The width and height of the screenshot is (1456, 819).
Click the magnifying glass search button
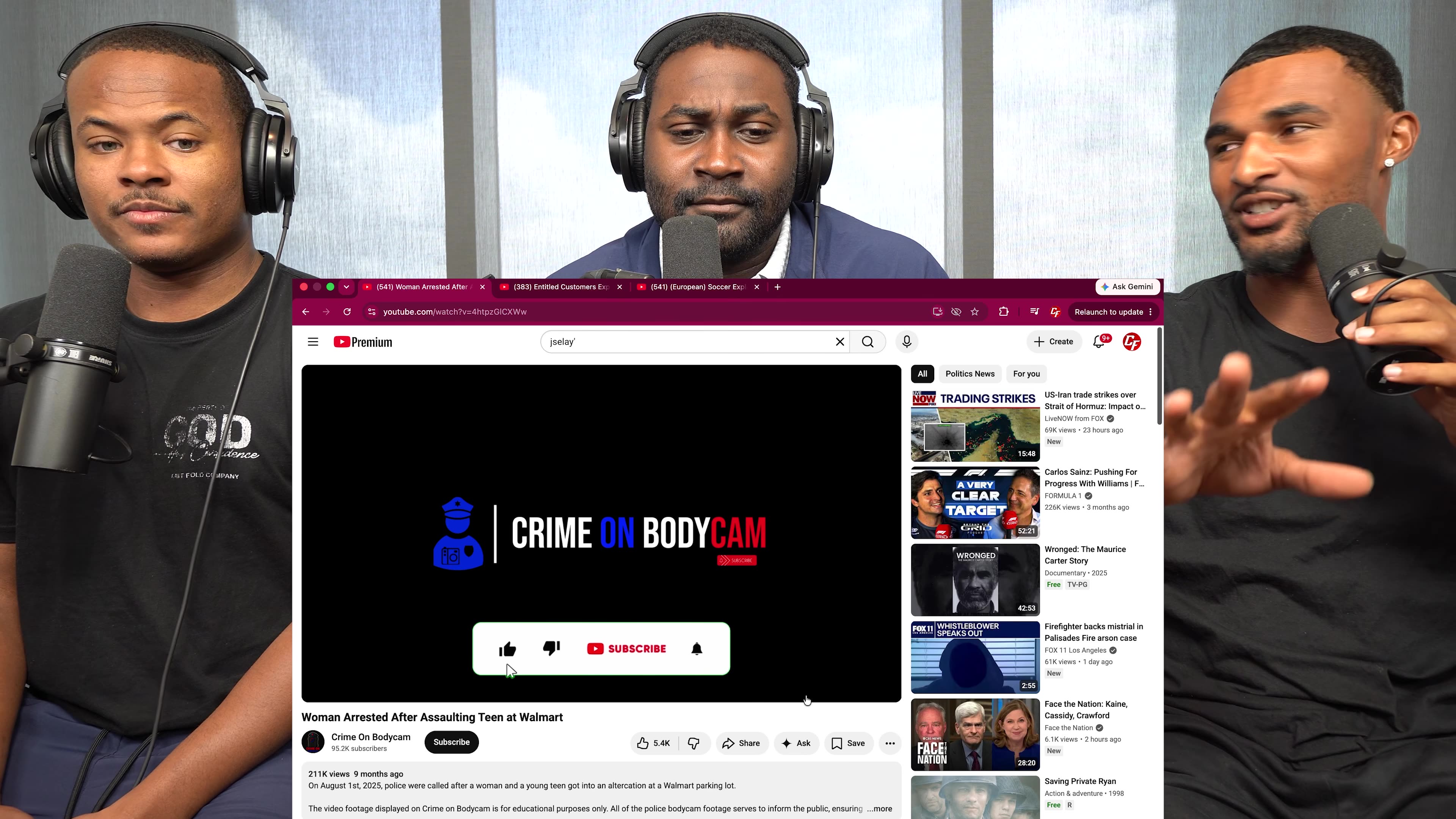pyautogui.click(x=868, y=342)
